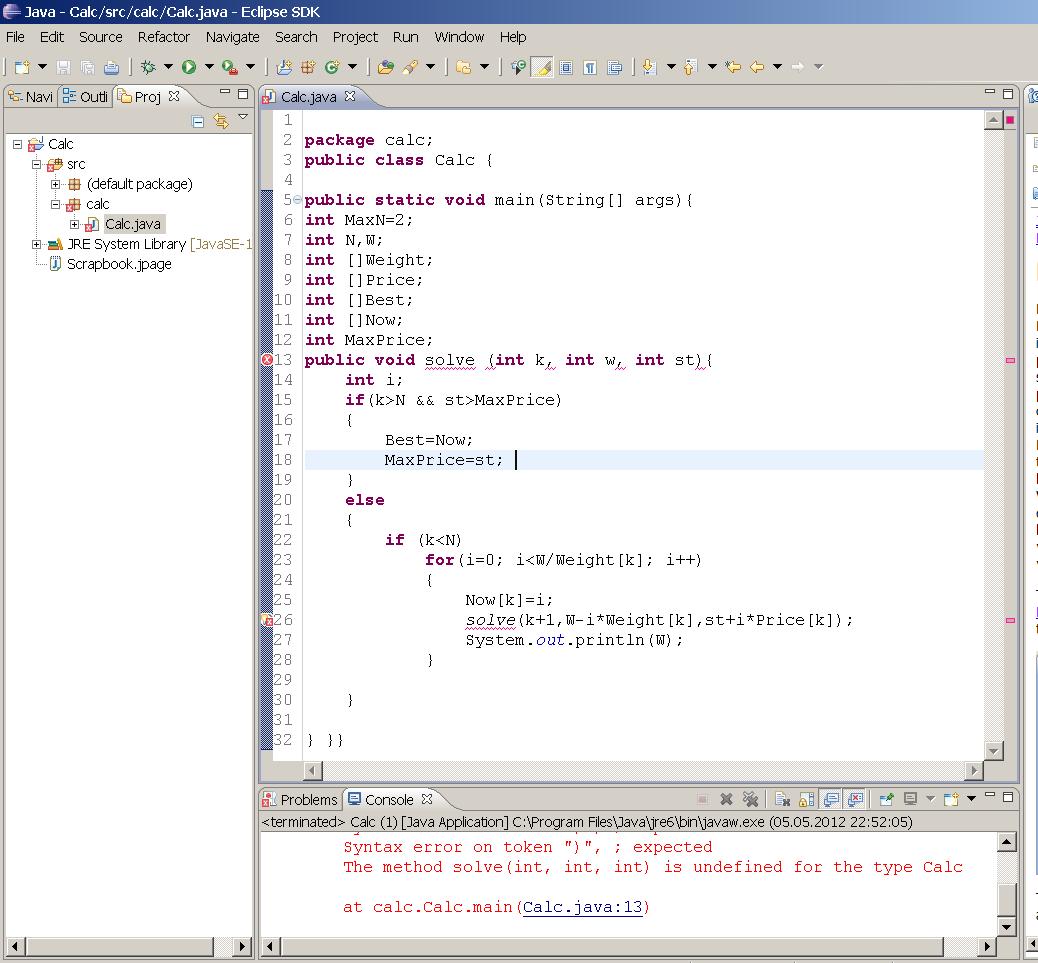Pin the Console view

tap(885, 799)
